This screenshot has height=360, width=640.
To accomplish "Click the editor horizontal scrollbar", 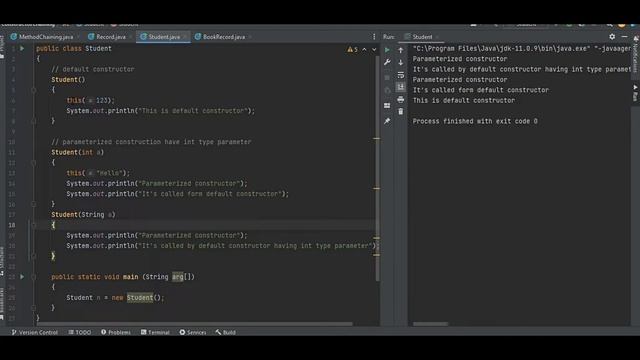I will [194, 324].
